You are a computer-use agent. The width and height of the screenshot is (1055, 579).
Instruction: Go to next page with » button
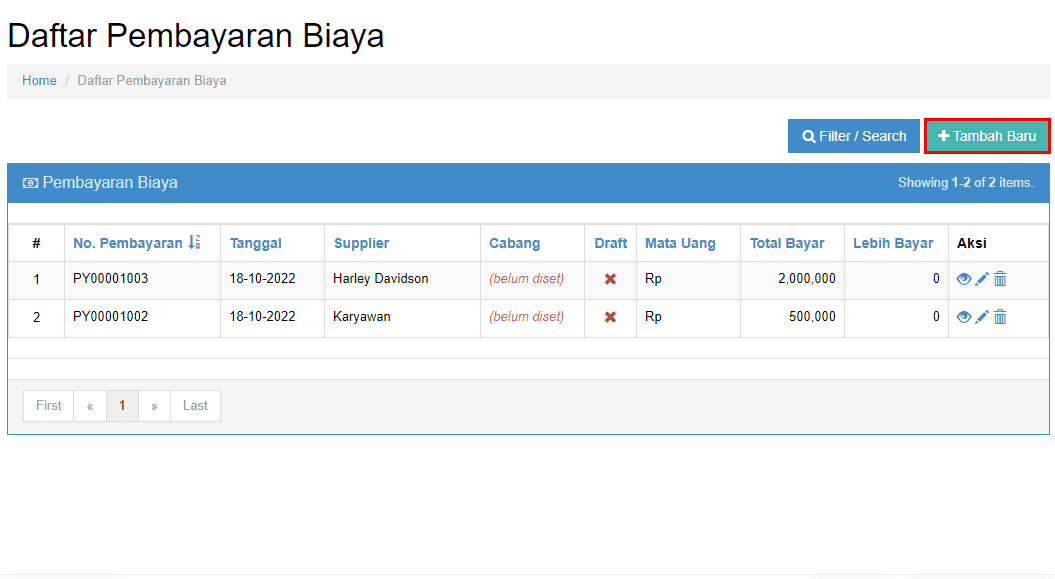(x=155, y=406)
